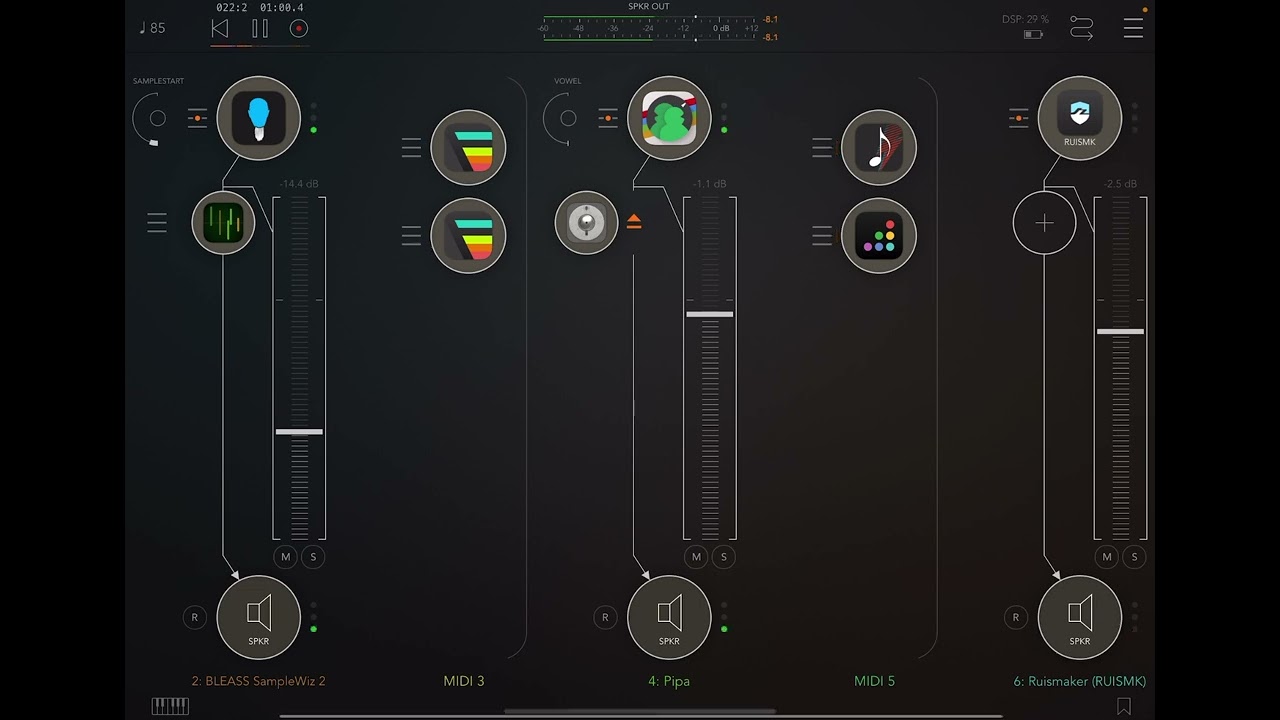
Task: Start recording with the record button
Action: pyautogui.click(x=299, y=28)
